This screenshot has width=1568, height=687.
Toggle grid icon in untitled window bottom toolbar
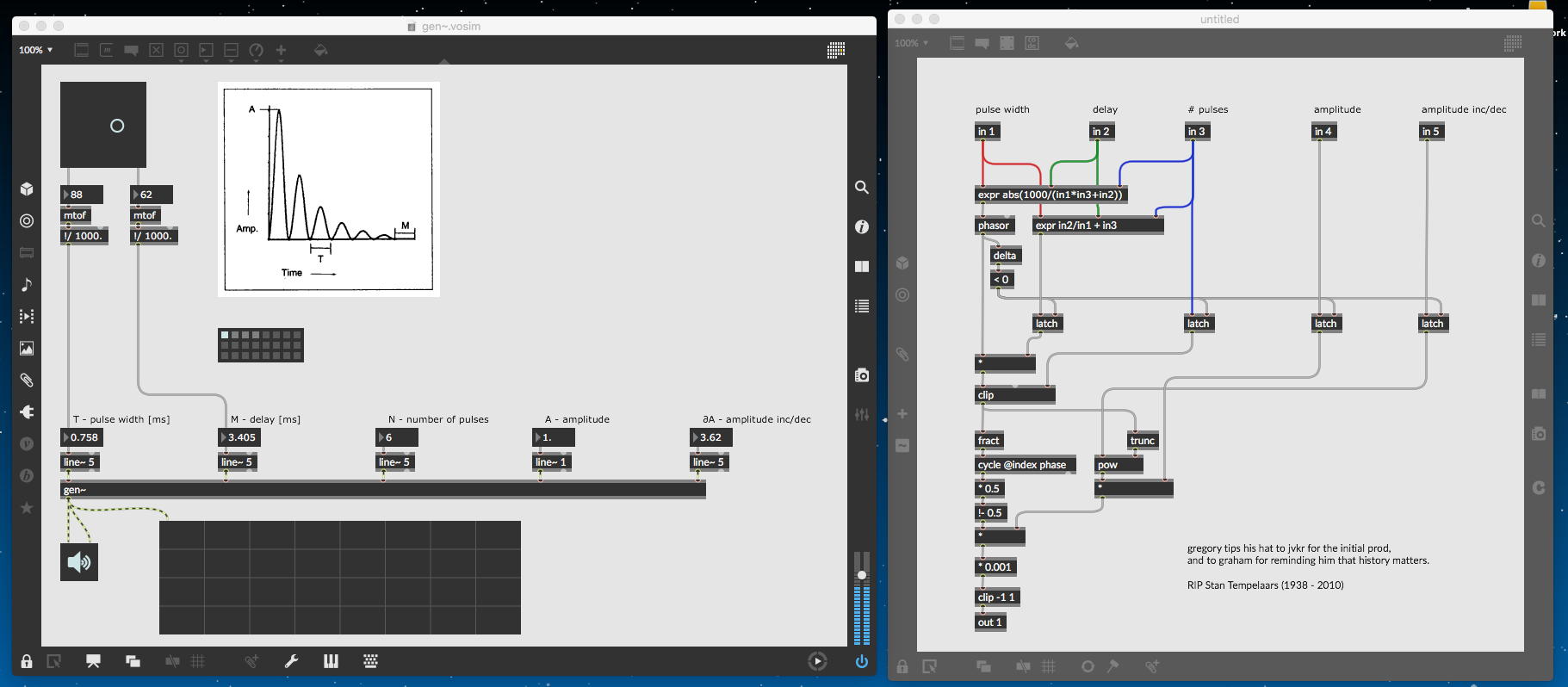click(x=1048, y=666)
